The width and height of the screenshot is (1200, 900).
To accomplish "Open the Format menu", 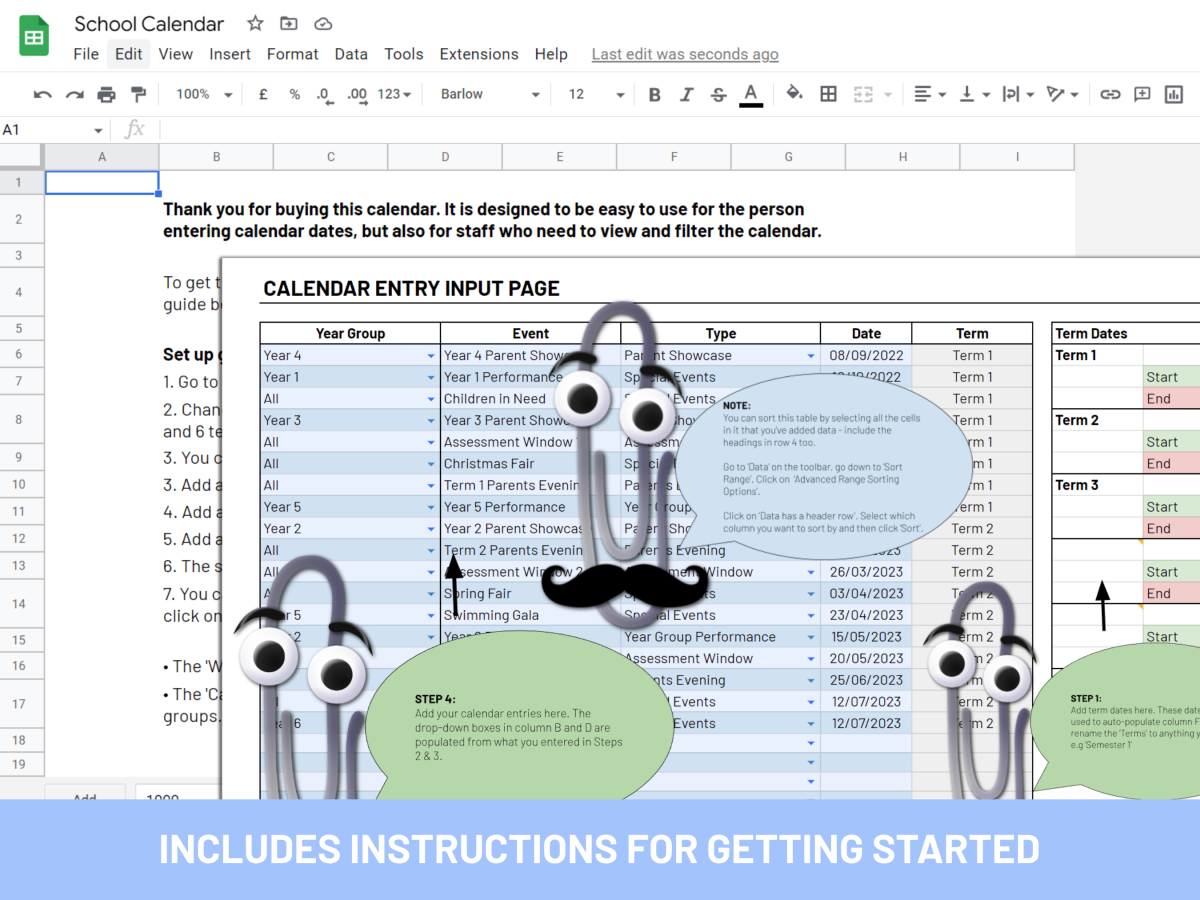I will click(292, 54).
